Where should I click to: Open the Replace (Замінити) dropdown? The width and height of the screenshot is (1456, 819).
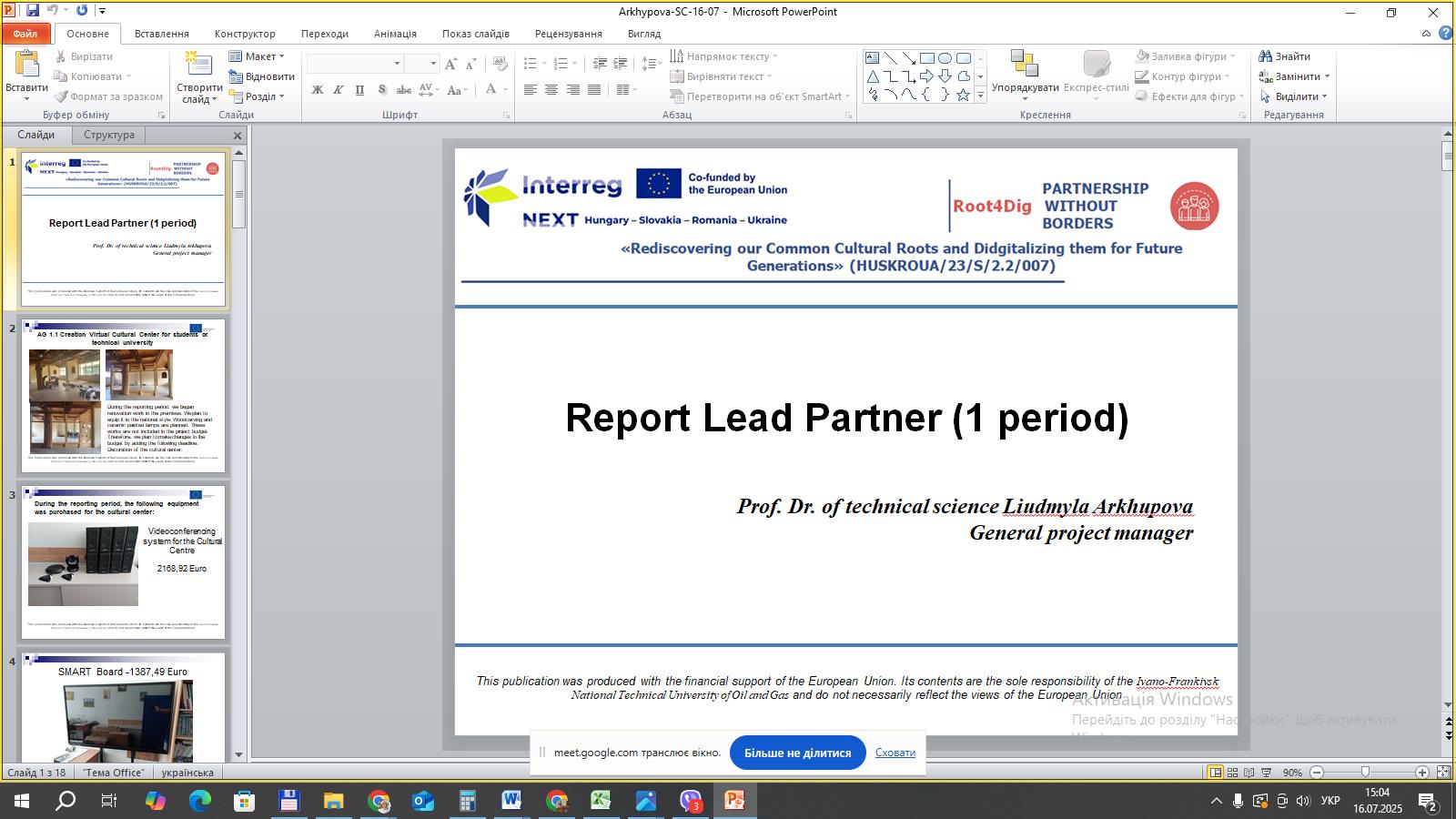click(1295, 76)
